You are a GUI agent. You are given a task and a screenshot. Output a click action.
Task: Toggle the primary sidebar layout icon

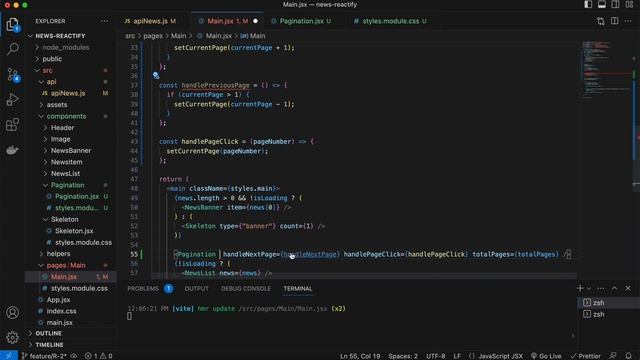[x=588, y=4]
